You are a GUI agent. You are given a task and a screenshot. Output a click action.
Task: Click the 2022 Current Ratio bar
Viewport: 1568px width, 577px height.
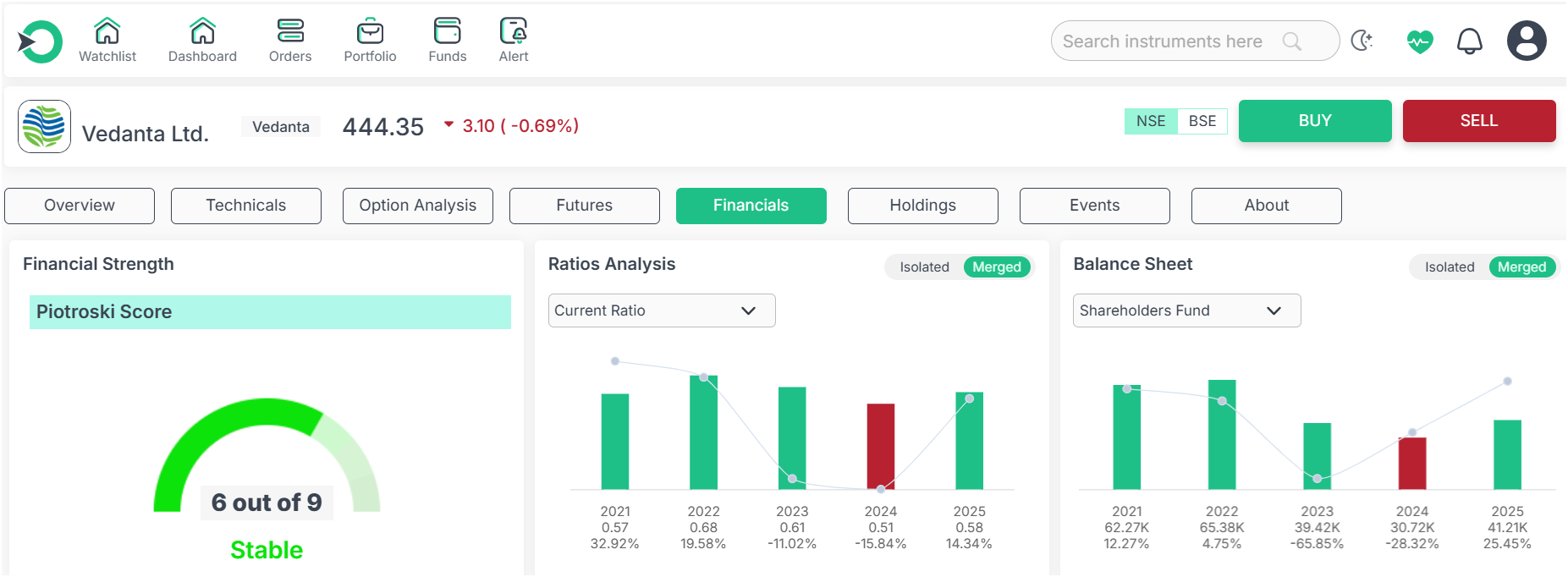click(x=703, y=432)
